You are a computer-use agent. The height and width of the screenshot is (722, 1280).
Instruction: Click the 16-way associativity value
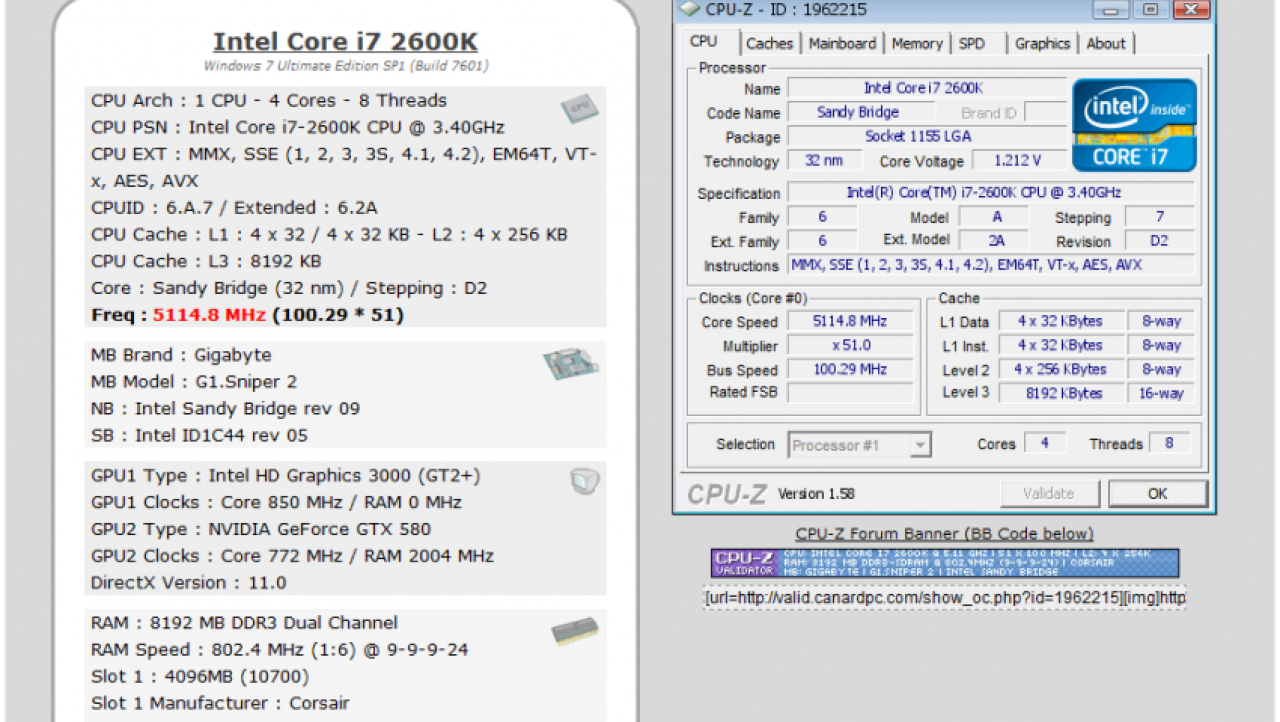click(1161, 393)
